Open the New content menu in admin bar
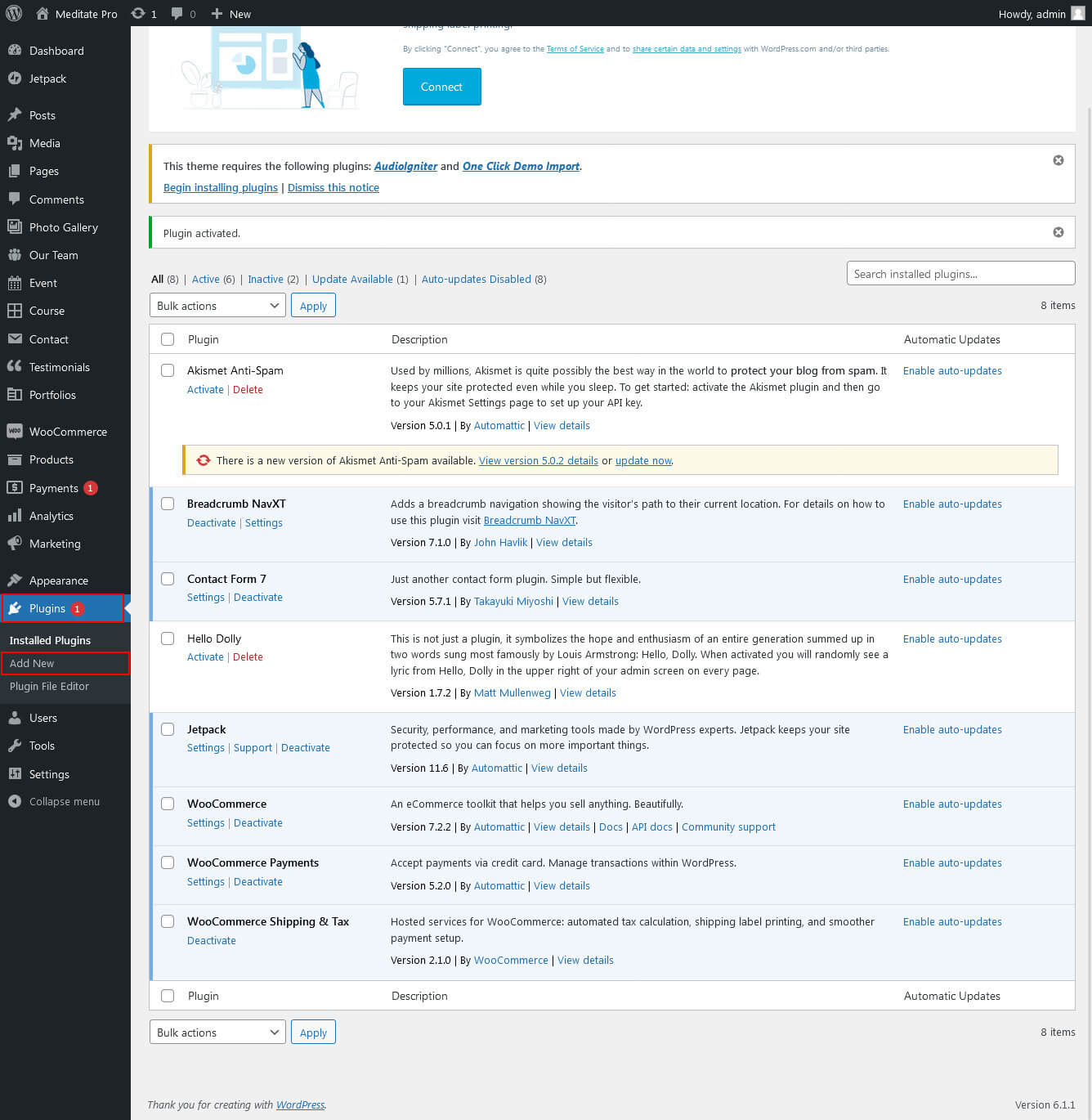The width and height of the screenshot is (1092, 1120). pyautogui.click(x=231, y=13)
